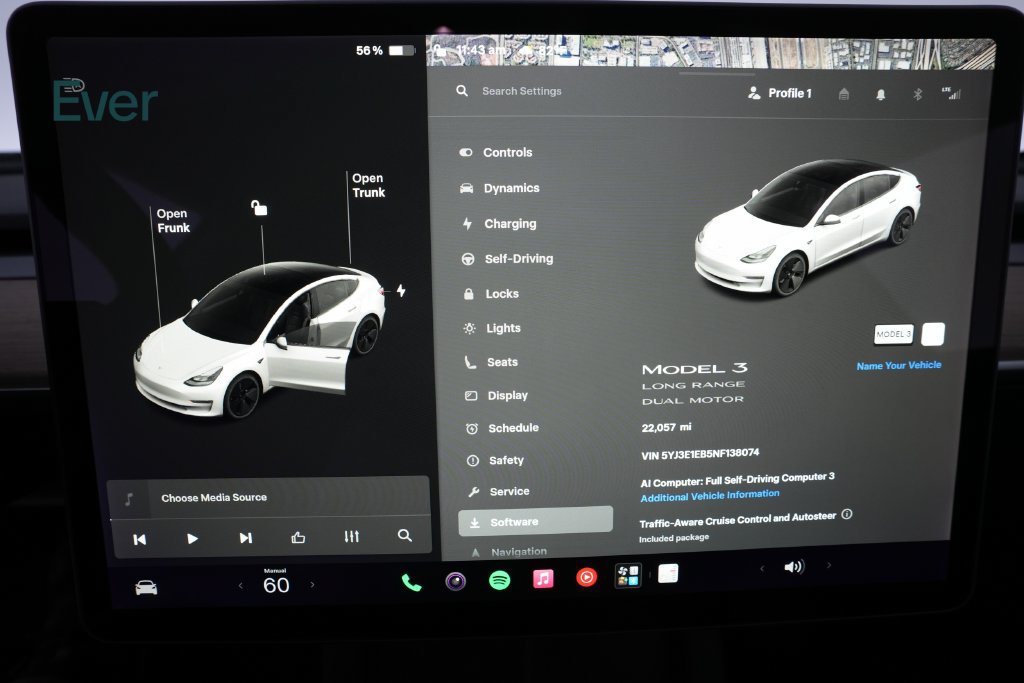This screenshot has width=1024, height=683.
Task: Click the Name Your Vehicle link
Action: (x=899, y=366)
